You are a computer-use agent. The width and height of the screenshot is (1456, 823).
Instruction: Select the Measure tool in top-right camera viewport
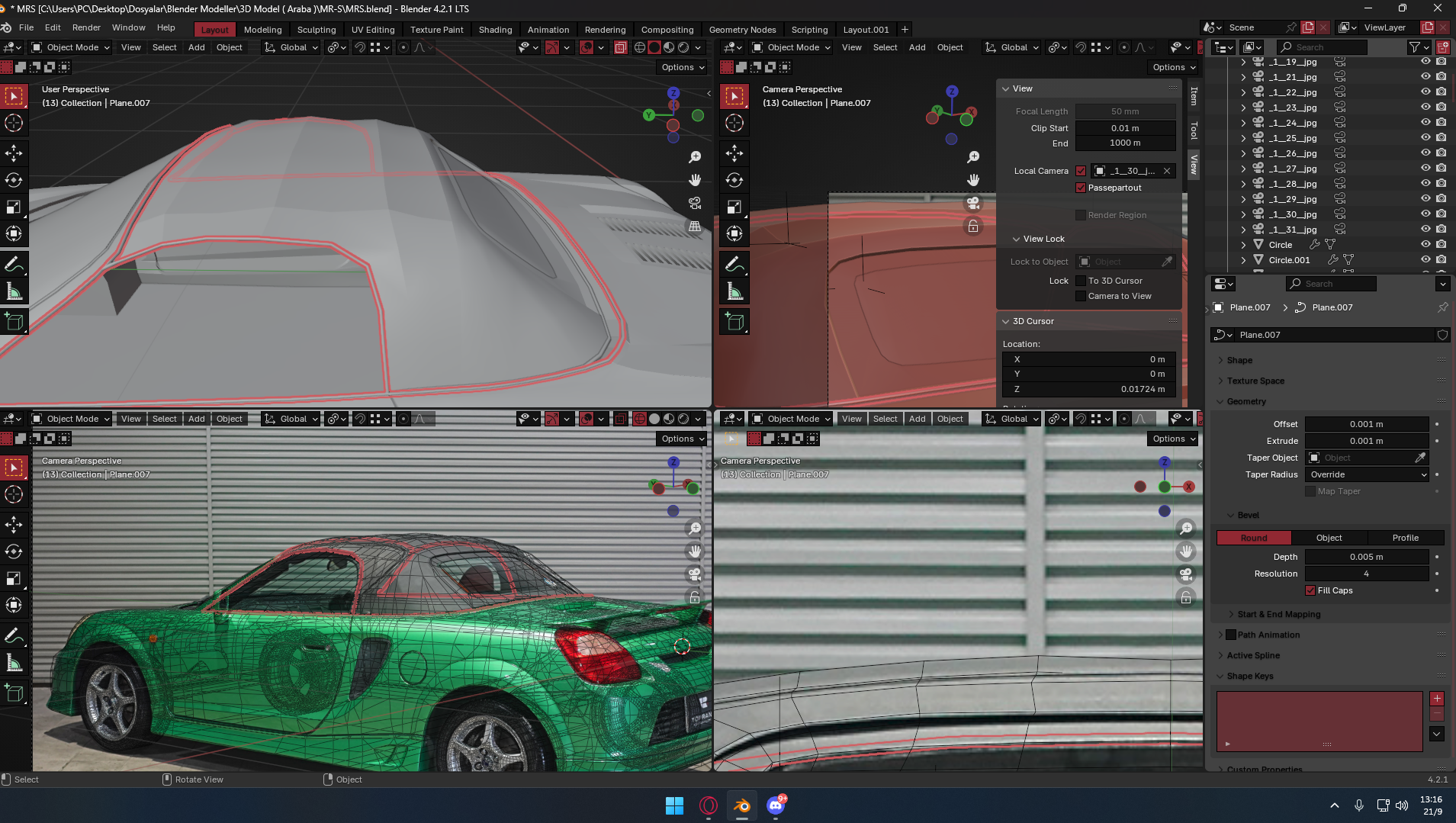click(x=734, y=291)
